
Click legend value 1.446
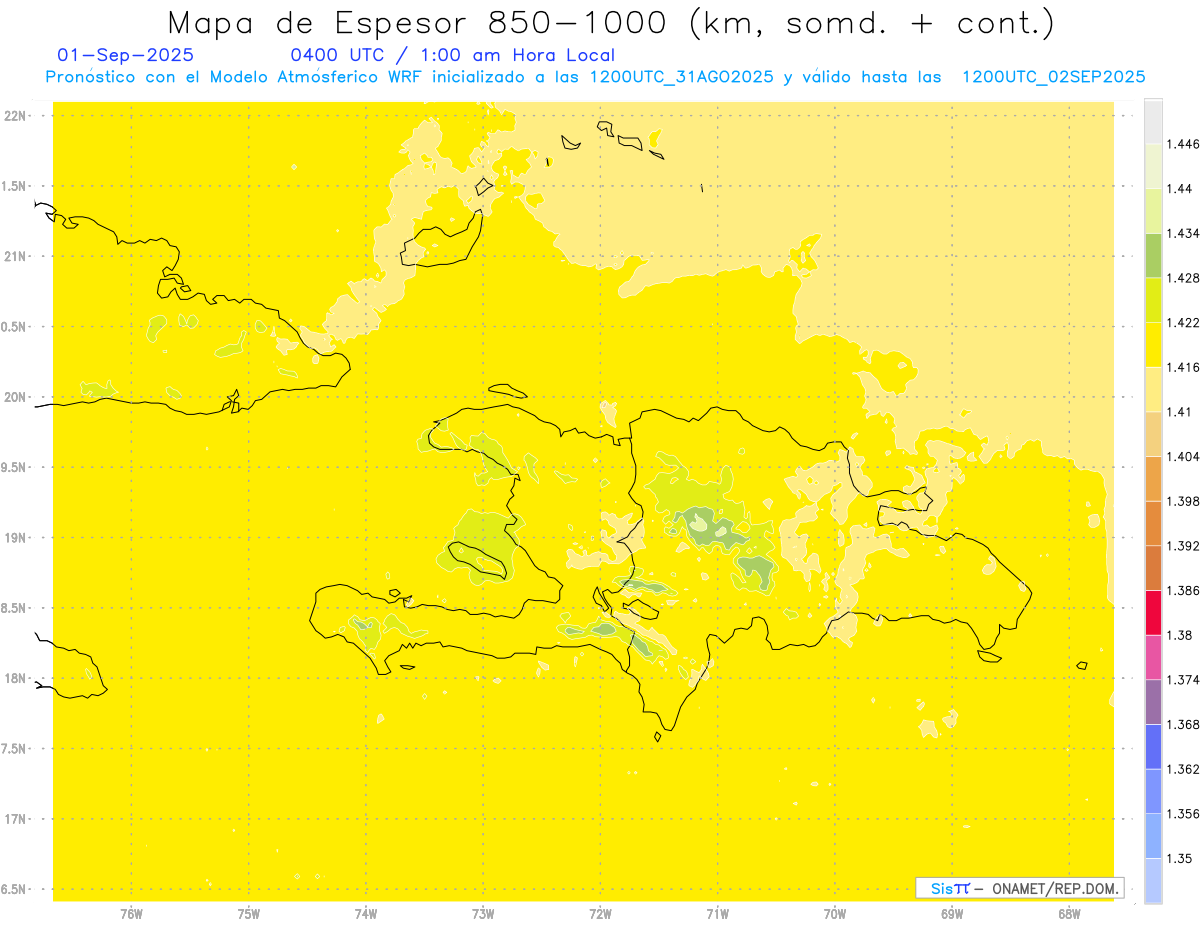1183,144
